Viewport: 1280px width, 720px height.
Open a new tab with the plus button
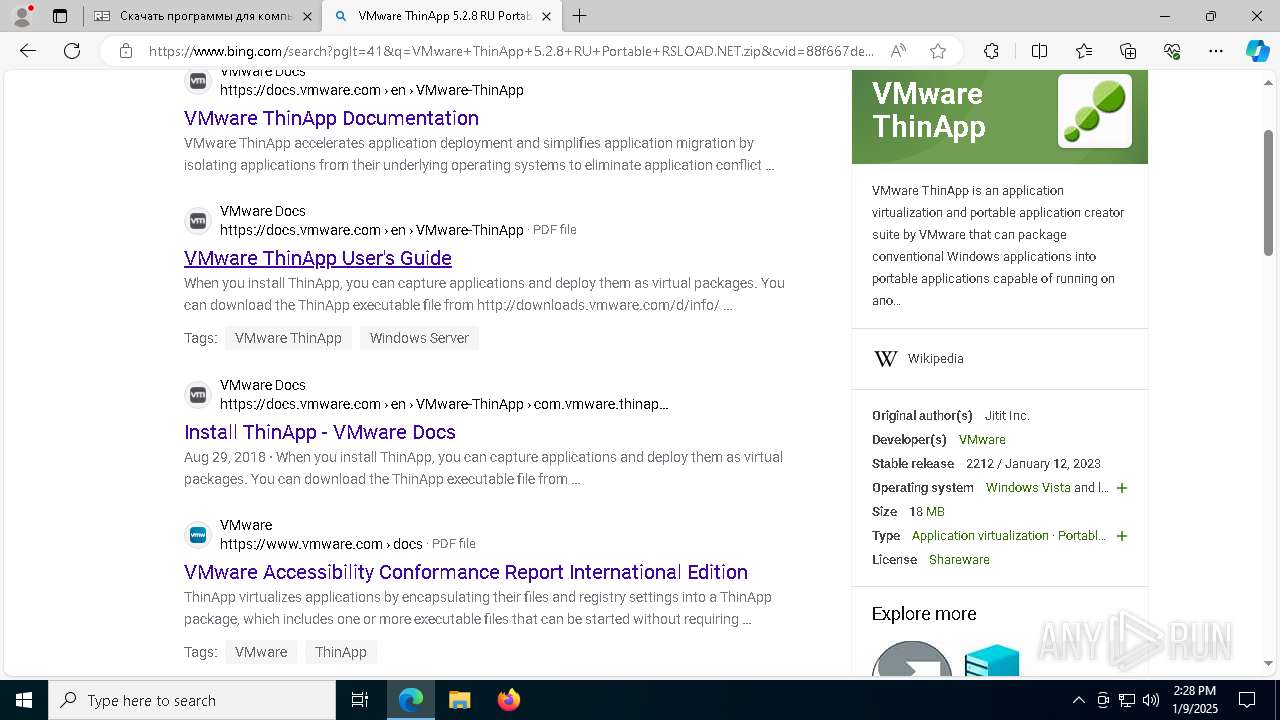coord(580,16)
